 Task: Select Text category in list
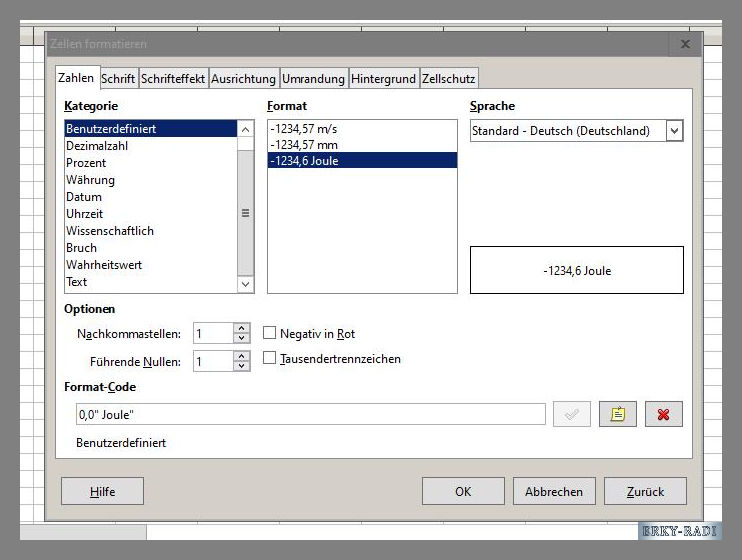(x=150, y=282)
